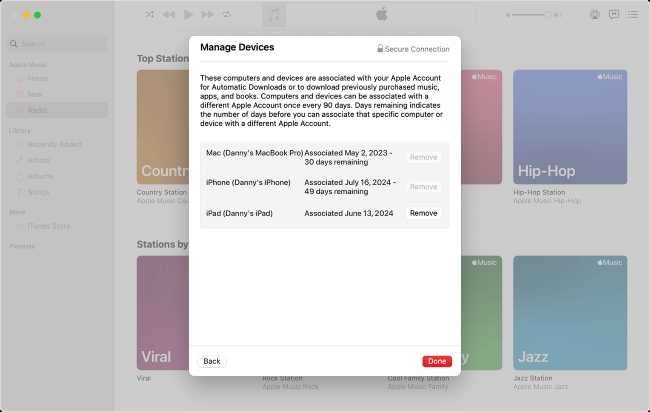Open the Country station tile
Screen dimensions: 650x412
(x=163, y=127)
